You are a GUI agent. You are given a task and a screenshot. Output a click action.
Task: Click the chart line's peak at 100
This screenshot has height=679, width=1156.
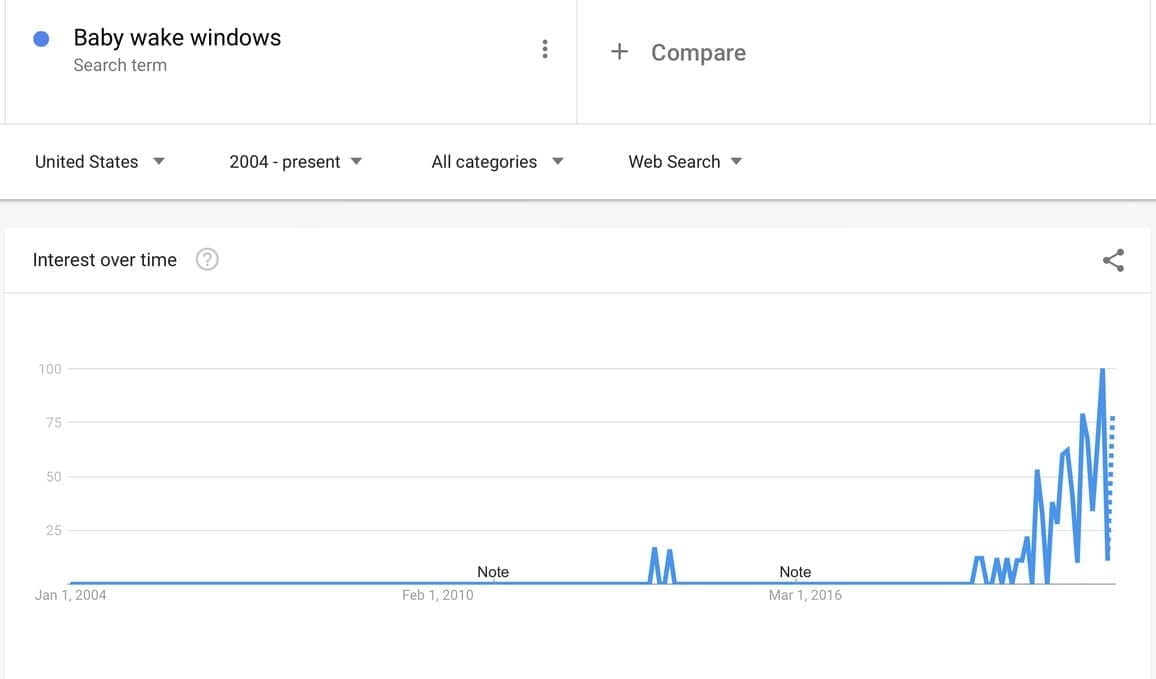[1102, 370]
